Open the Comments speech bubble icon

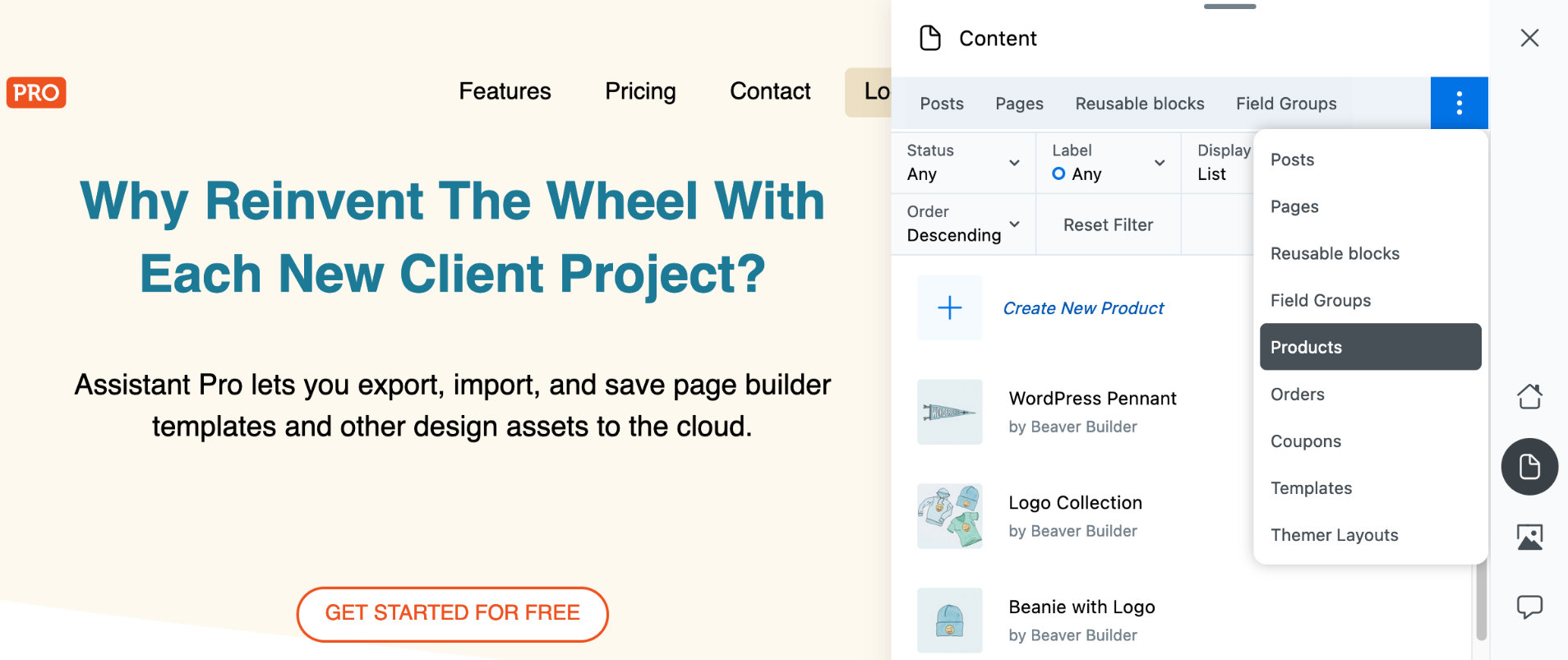click(x=1529, y=607)
